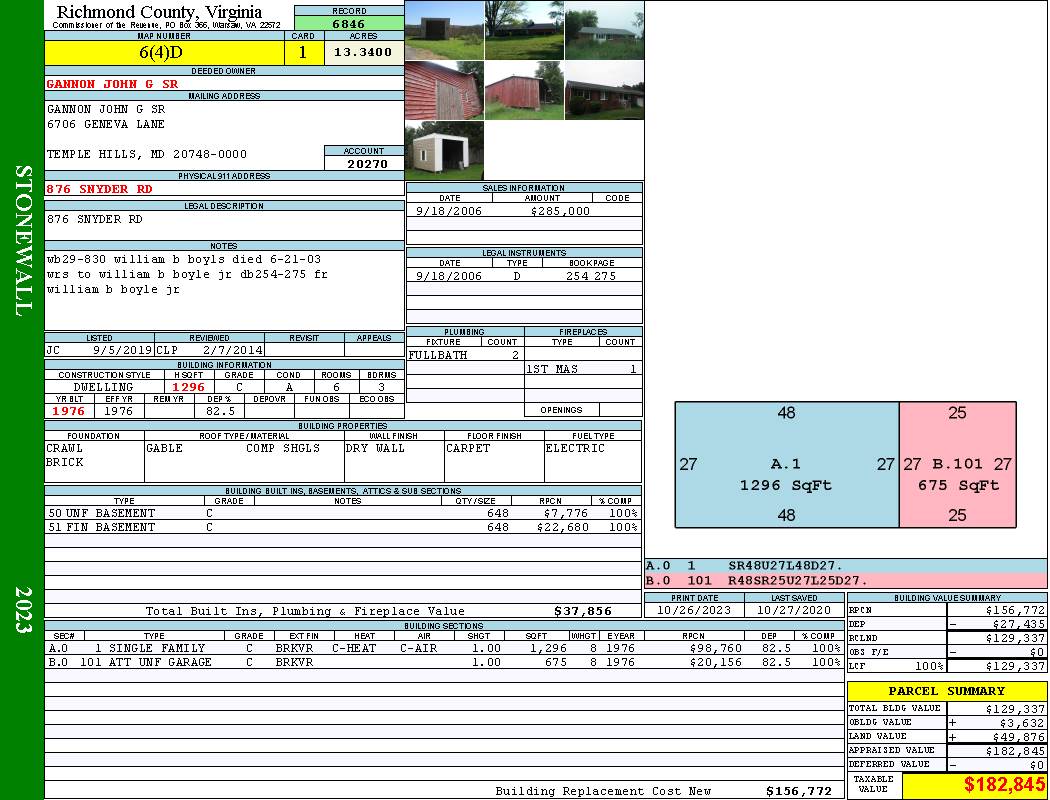
Task: Click the blue A.1 1296 SqFt sketch area
Action: (787, 465)
